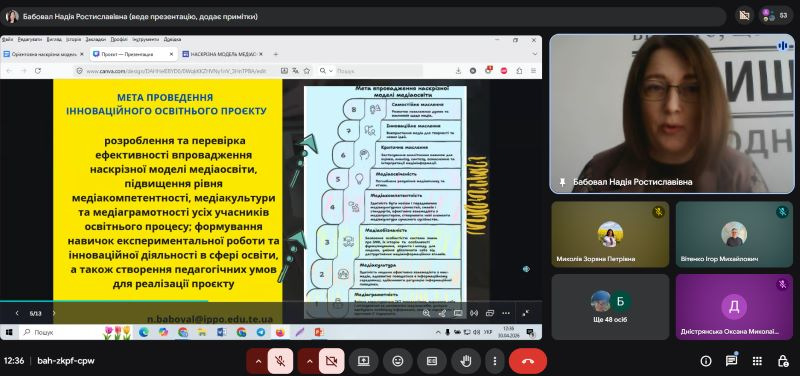
Task: Open host controls lock icon
Action: pyautogui.click(x=783, y=361)
